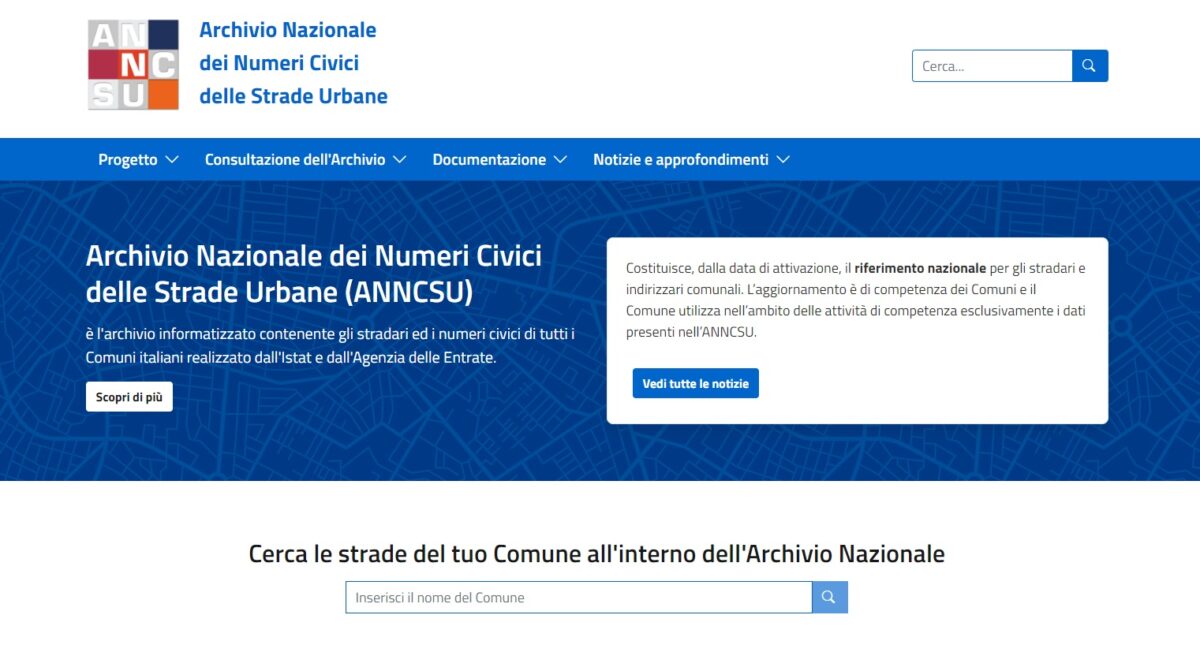Open the Consultazione dell'Archivio menu label

(294, 160)
